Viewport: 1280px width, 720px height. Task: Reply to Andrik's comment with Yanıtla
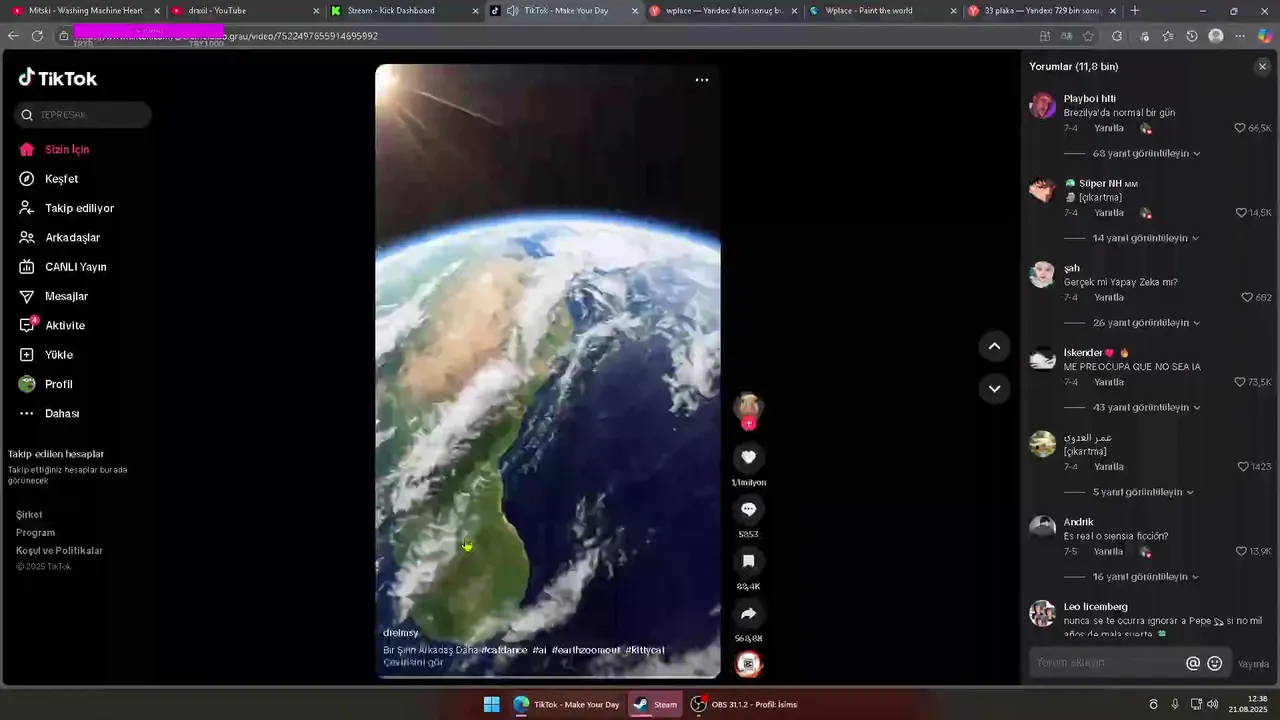1108,551
